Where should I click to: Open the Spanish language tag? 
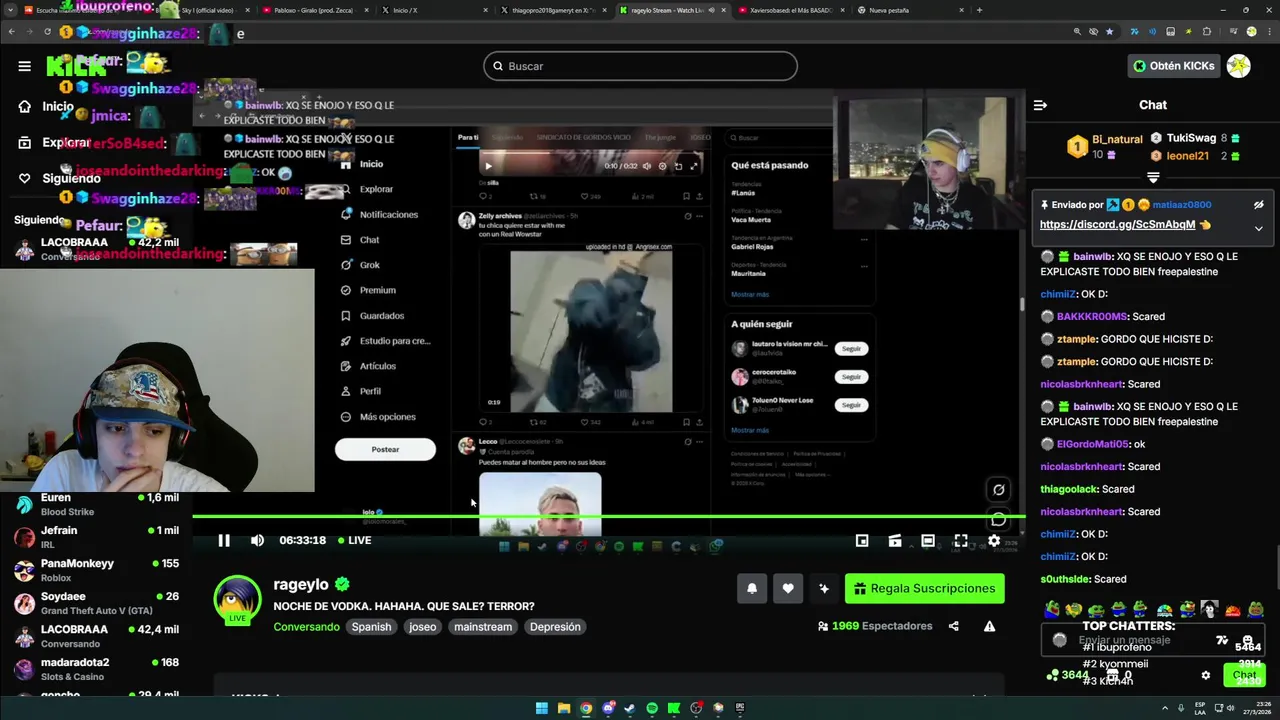pos(371,627)
